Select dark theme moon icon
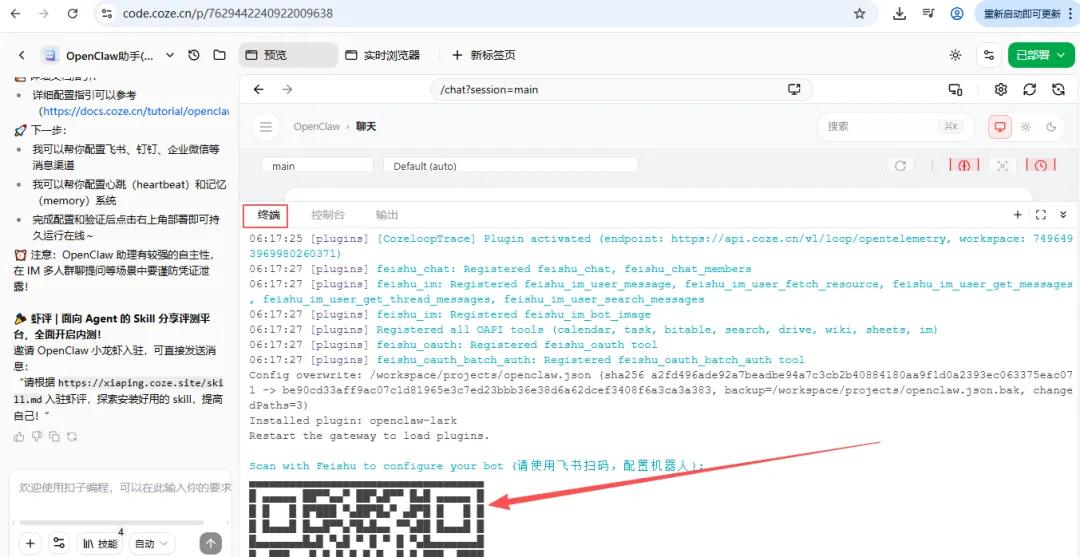Screen dimensions: 1080x557 [x=1051, y=127]
